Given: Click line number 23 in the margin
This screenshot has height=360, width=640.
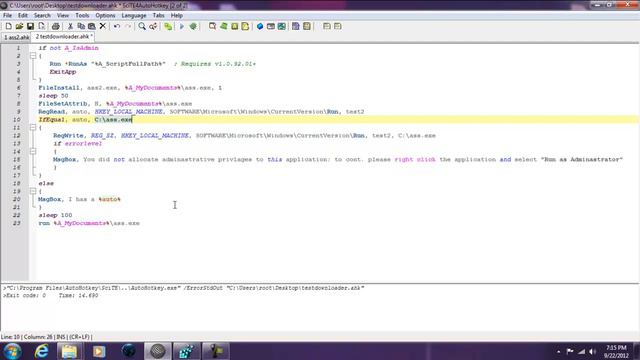Looking at the screenshot, I should pos(16,223).
